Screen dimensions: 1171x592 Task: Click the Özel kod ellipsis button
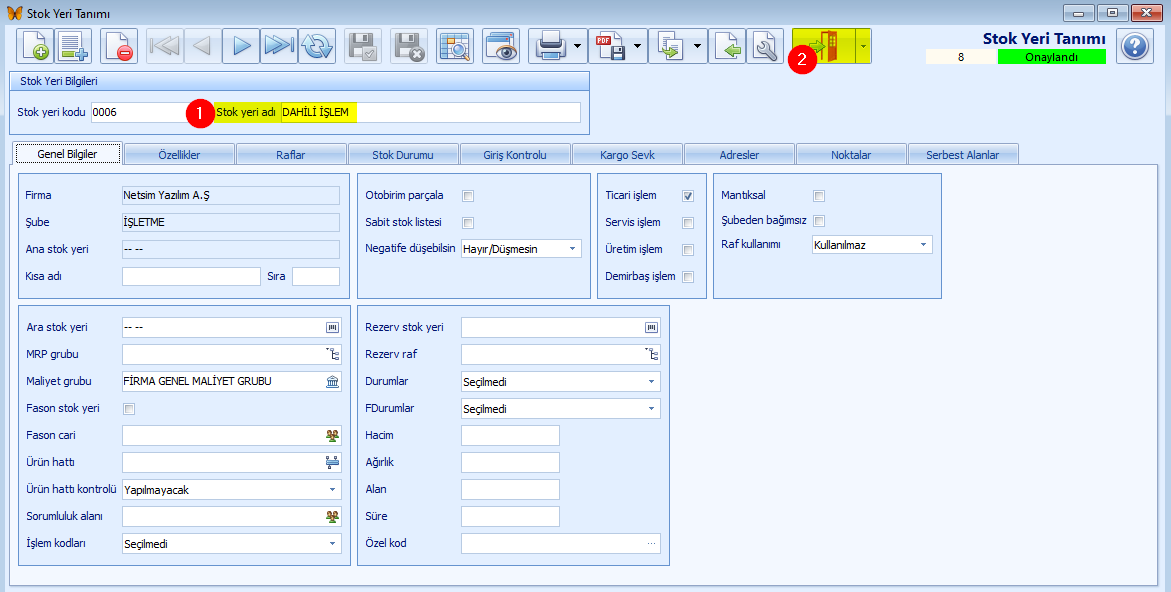click(652, 543)
